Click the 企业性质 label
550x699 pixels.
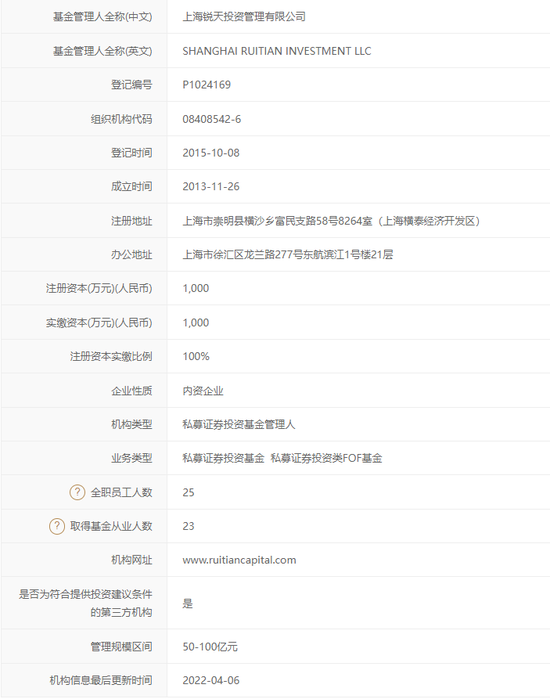132,391
